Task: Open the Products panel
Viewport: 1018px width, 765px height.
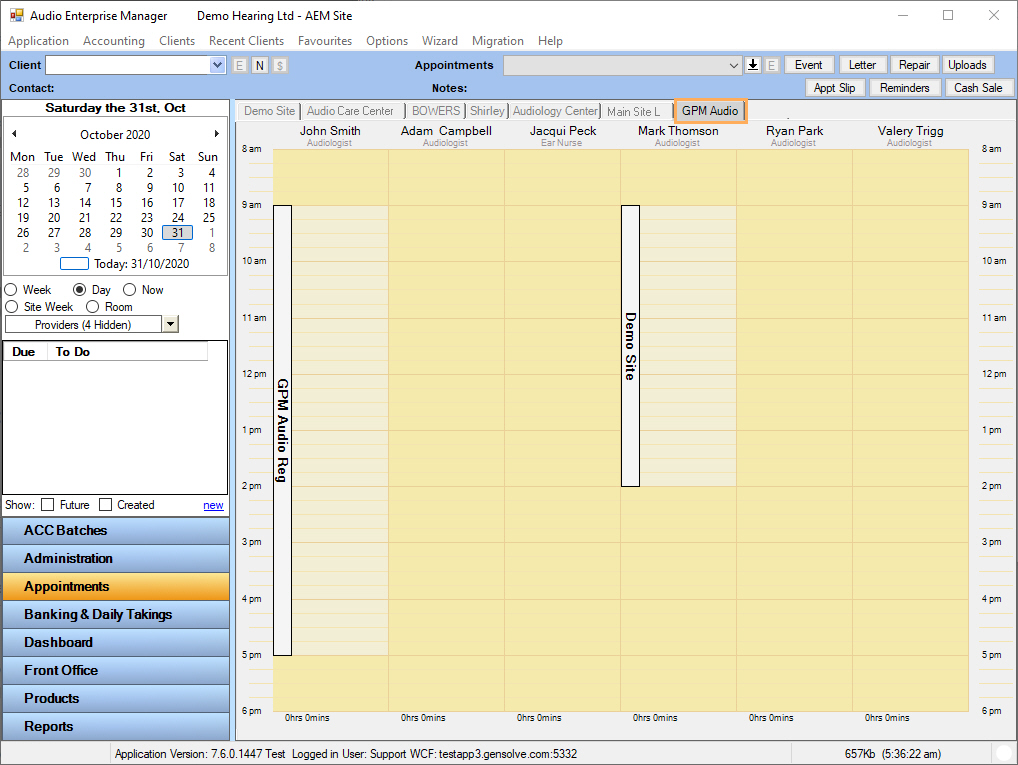Action: pos(116,698)
